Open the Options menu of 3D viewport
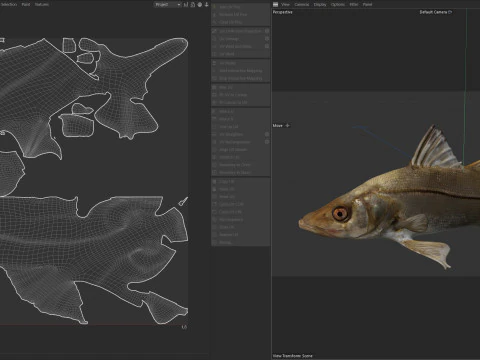Viewport: 480px width, 360px height. pos(338,4)
